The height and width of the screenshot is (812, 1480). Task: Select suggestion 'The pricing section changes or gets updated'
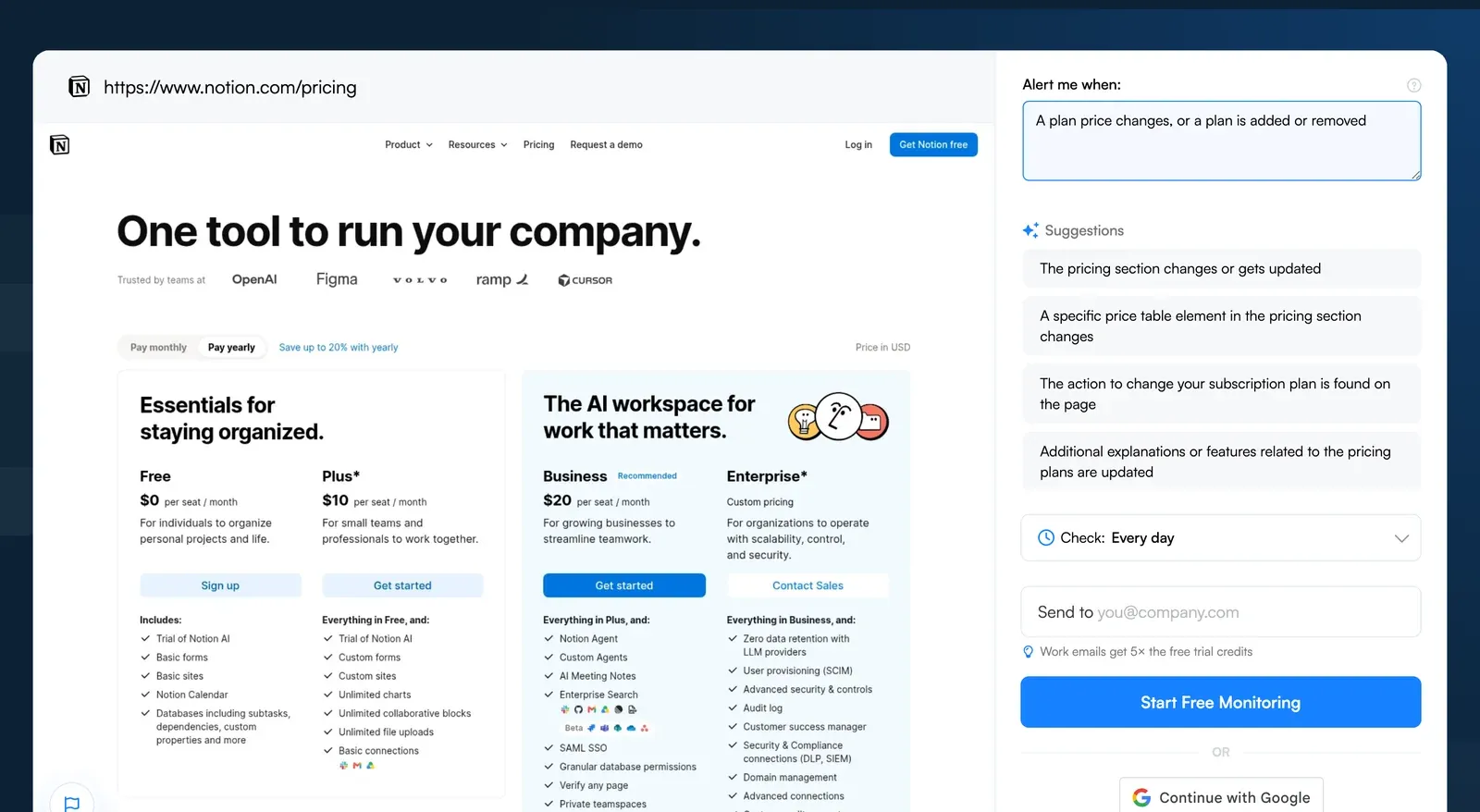coord(1221,269)
